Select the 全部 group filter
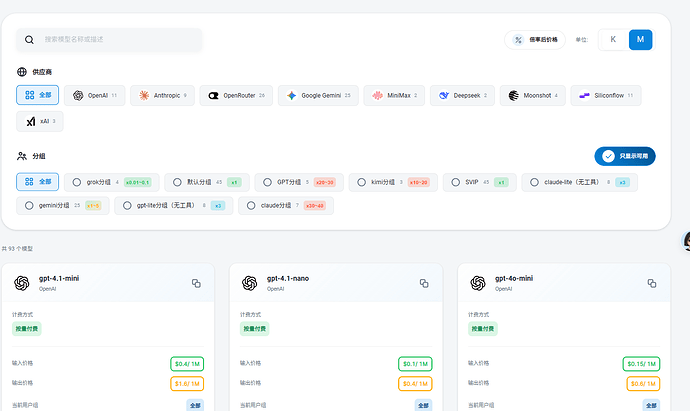The image size is (690, 411). tap(37, 182)
